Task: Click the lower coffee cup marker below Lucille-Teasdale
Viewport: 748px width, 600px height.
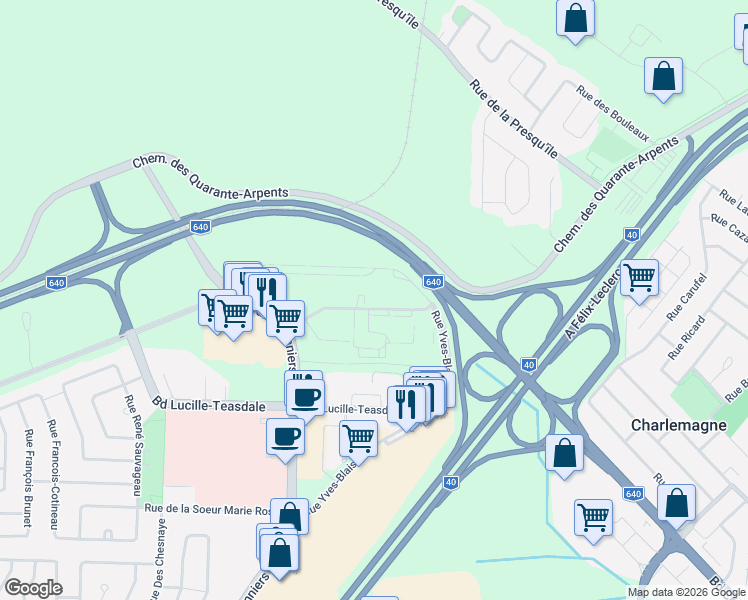Action: [285, 439]
